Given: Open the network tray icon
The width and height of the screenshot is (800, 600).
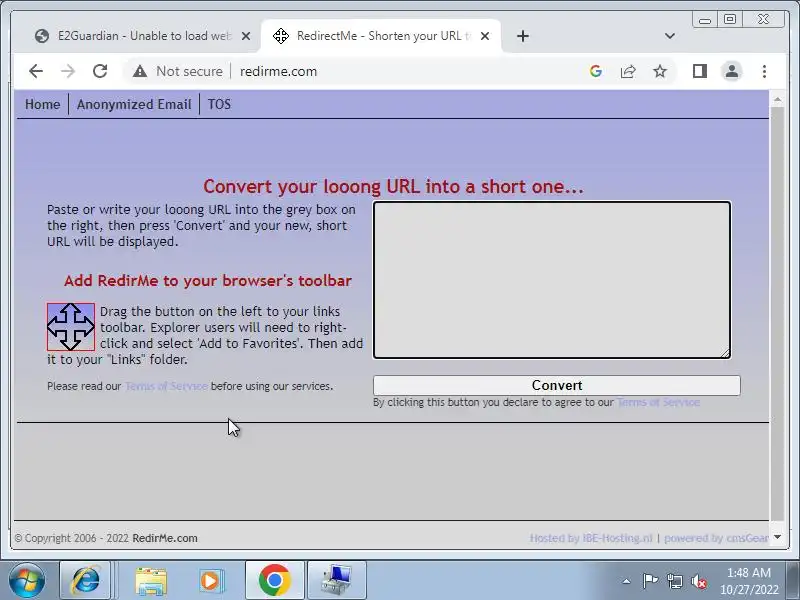Looking at the screenshot, I should [674, 581].
